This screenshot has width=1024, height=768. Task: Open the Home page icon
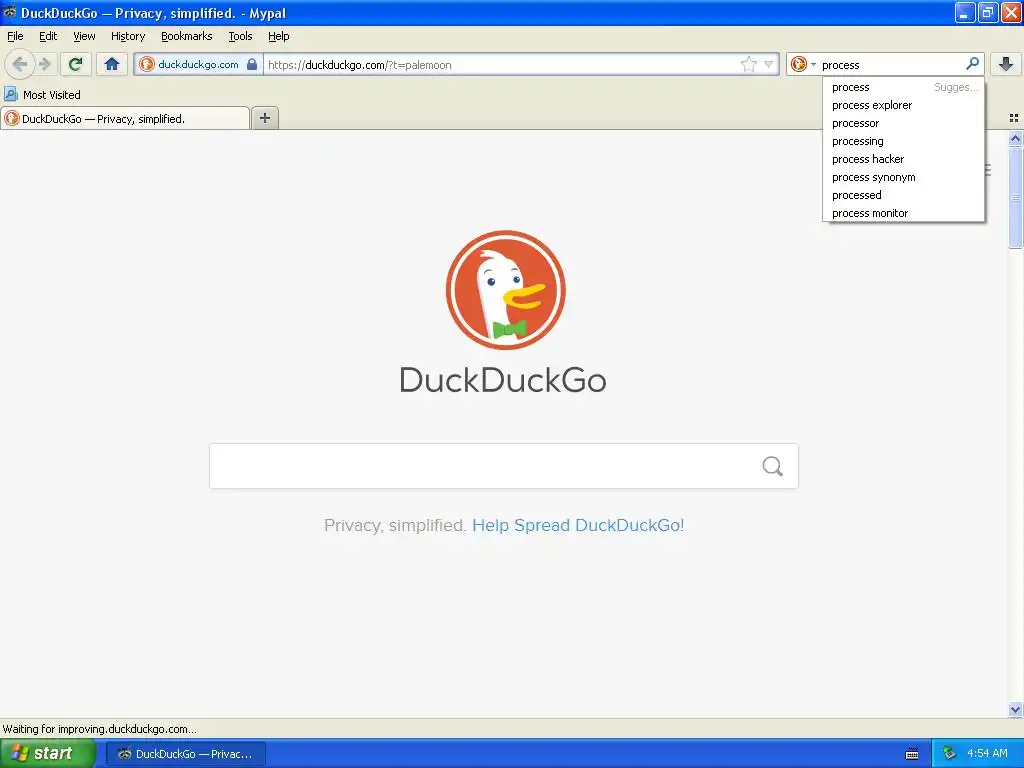pyautogui.click(x=112, y=64)
